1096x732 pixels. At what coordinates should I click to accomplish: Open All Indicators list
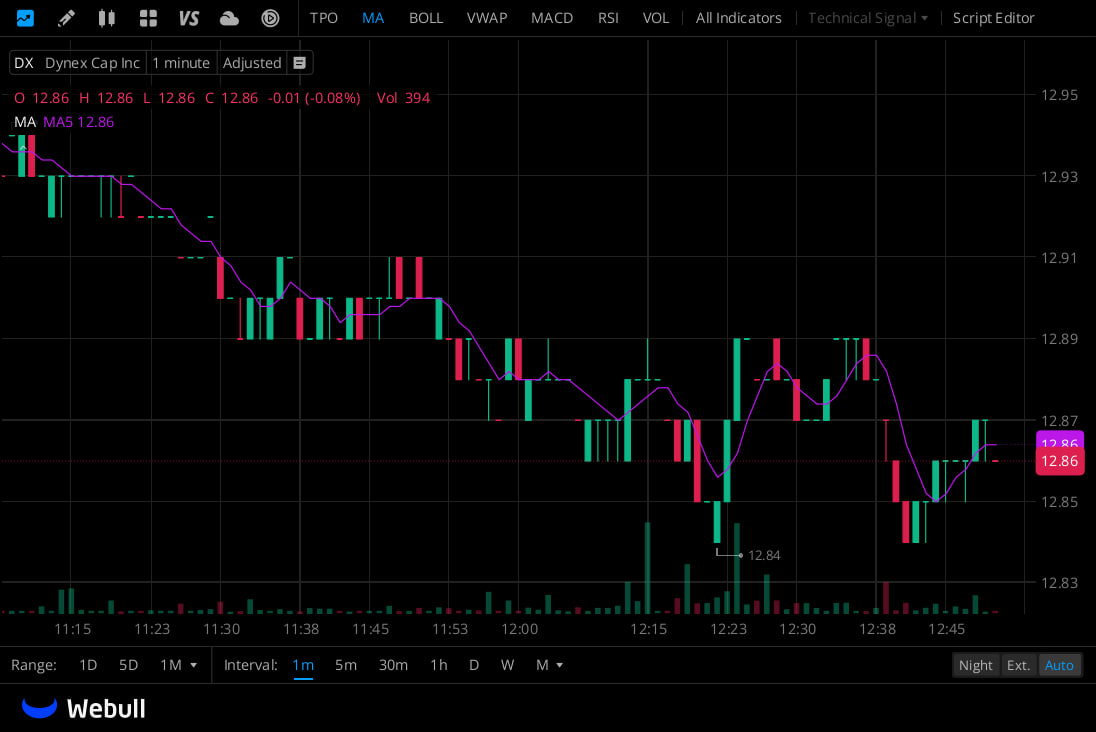click(x=738, y=18)
